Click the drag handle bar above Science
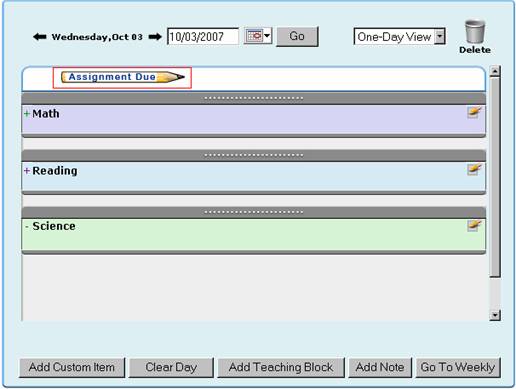Viewport: 516px width, 389px height. point(254,212)
